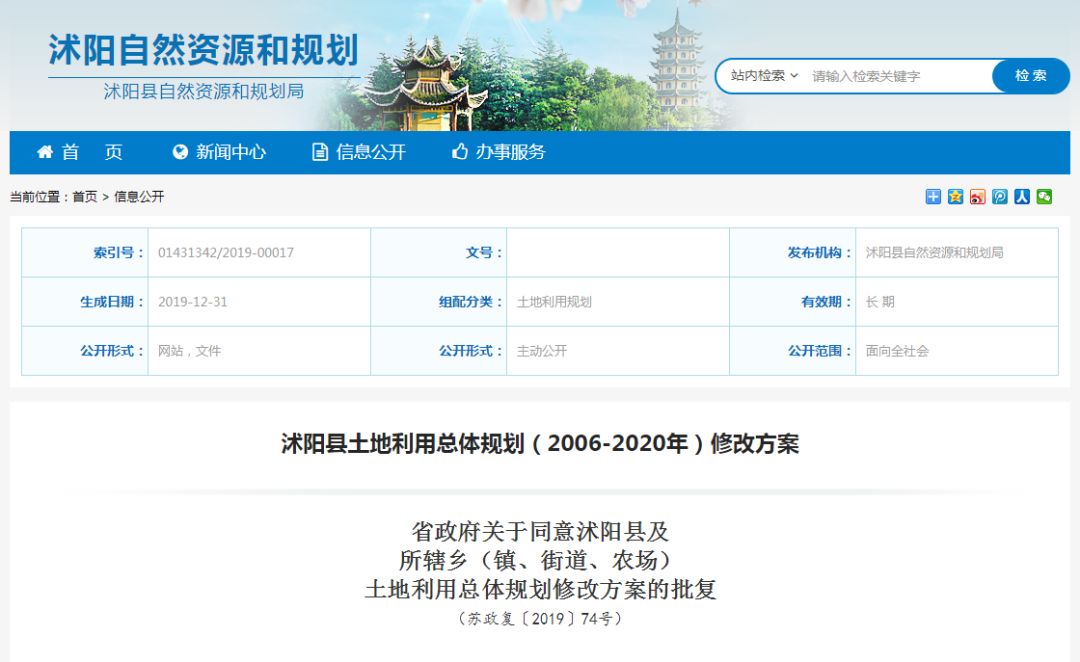Click the 沭阳县自然资源和规划局 publisher value
The width and height of the screenshot is (1080, 662).
(x=935, y=253)
